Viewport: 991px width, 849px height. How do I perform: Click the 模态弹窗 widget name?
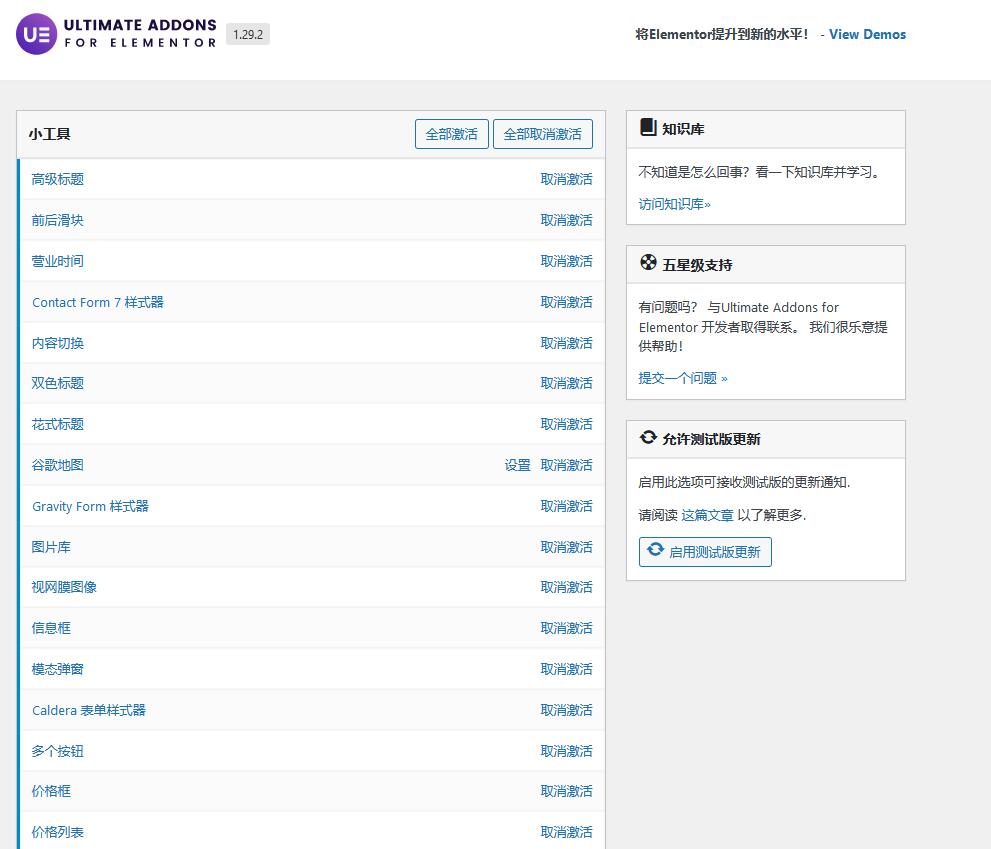point(58,669)
